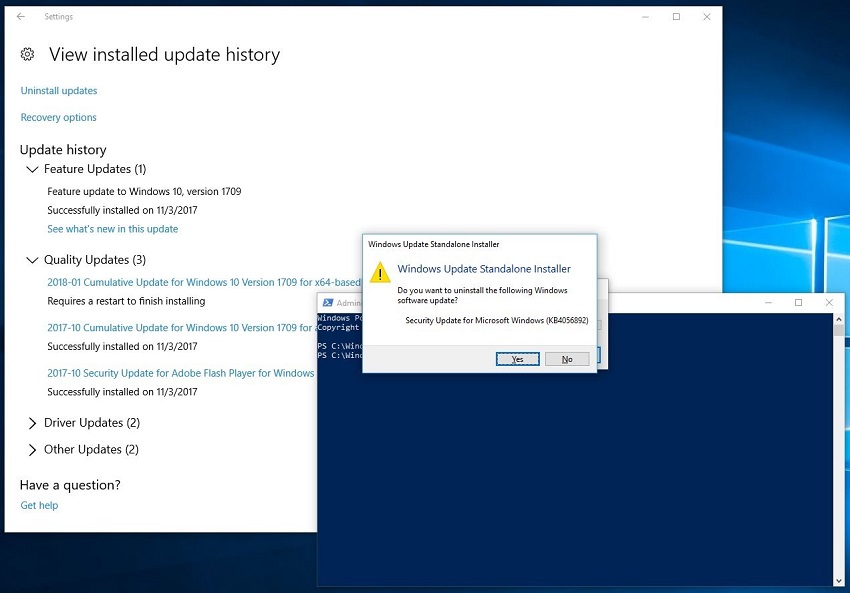This screenshot has height=593, width=850.
Task: Click the Get help link
Action: [x=39, y=506]
